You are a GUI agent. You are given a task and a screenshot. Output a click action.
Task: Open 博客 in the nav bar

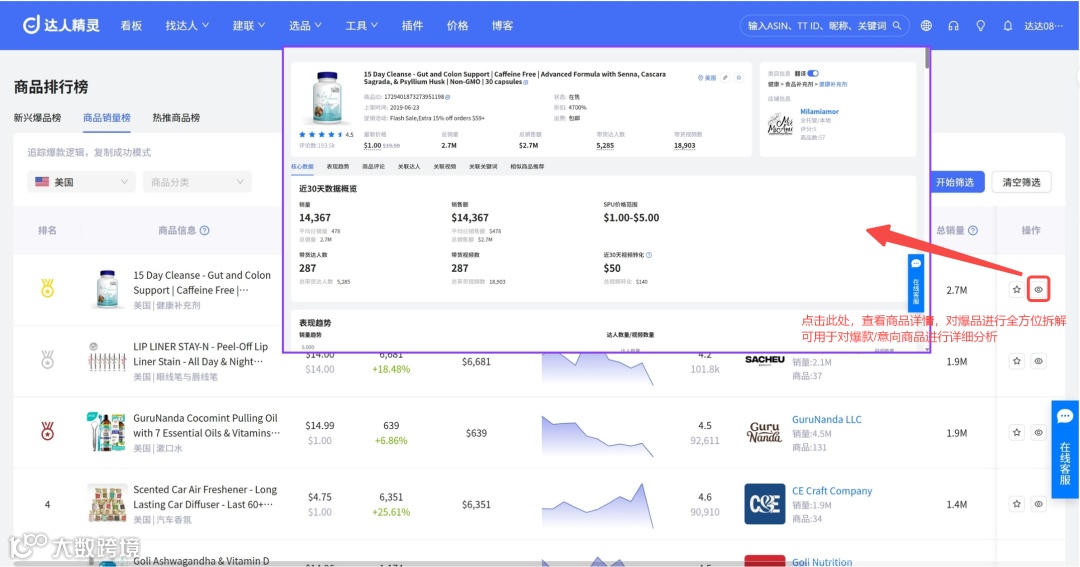click(502, 25)
